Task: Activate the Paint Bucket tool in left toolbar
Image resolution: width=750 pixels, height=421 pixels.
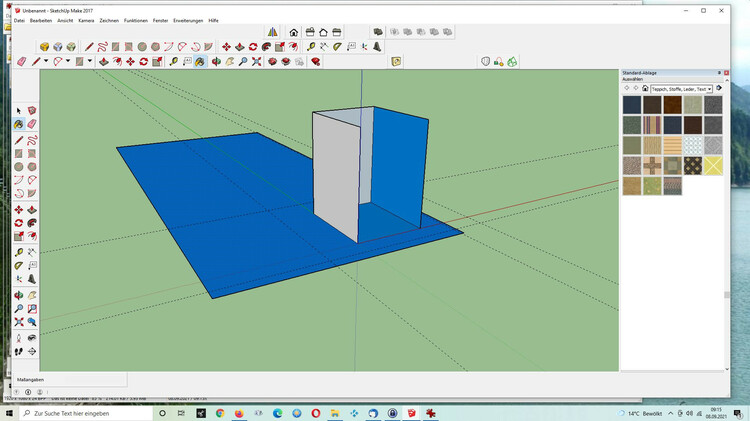Action: point(19,125)
